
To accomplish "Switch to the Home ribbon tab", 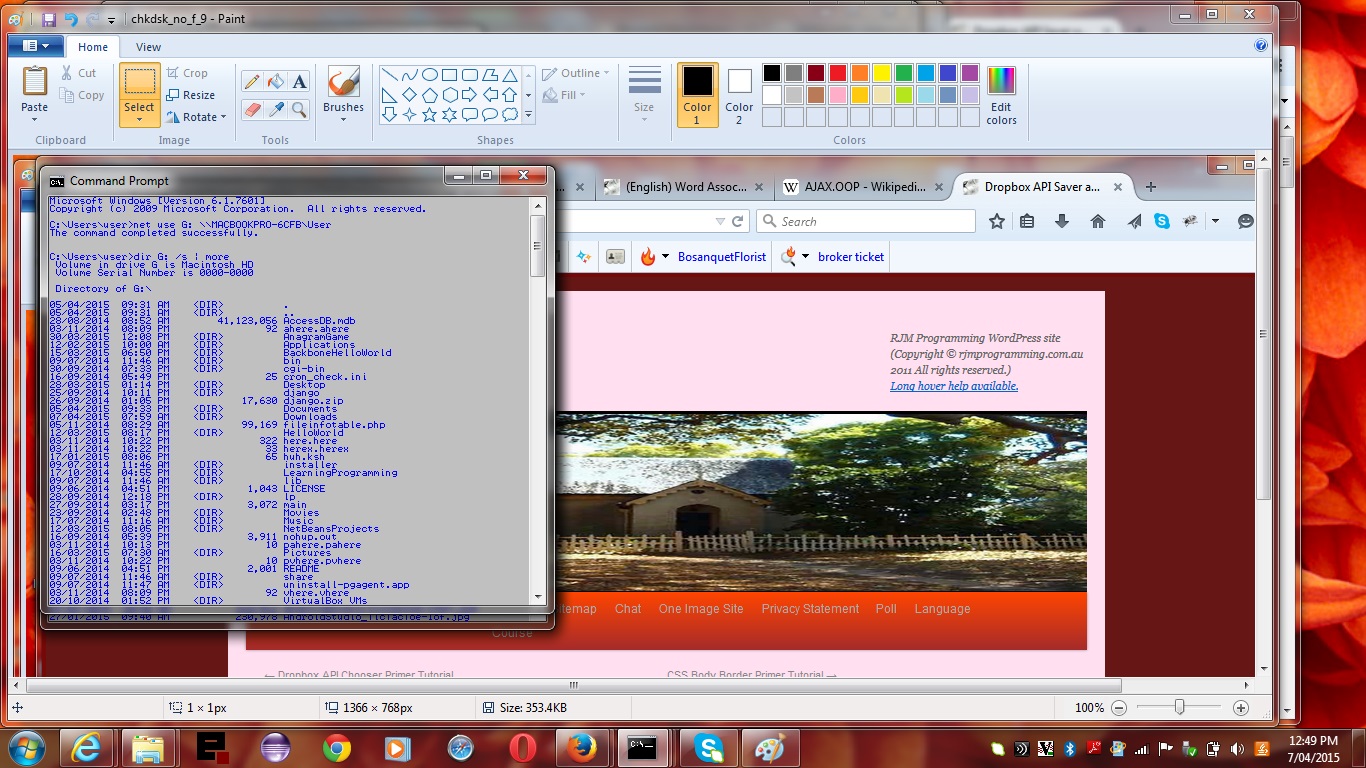I will click(x=93, y=47).
